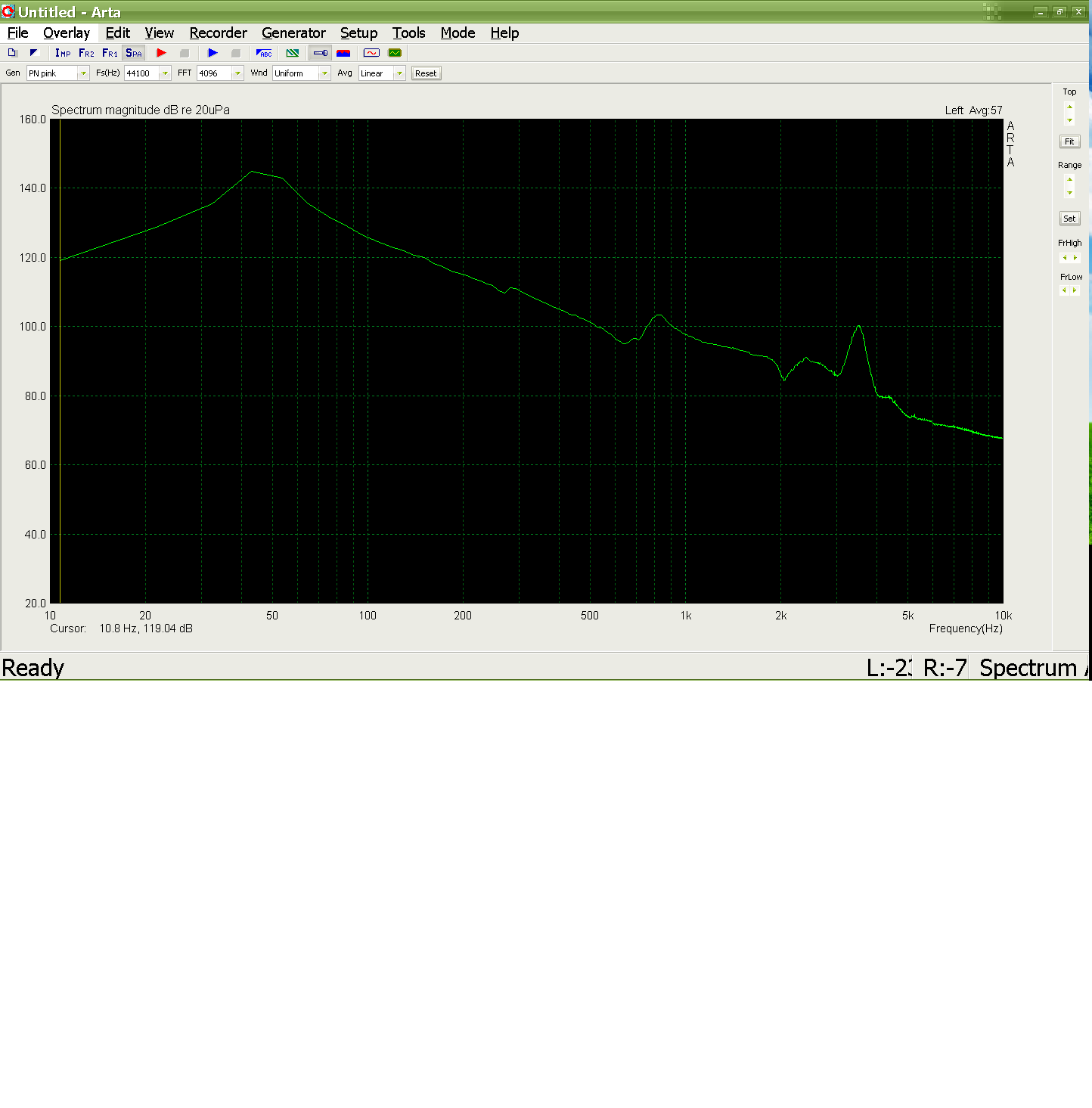Viewport: 1092px width, 1108px height.
Task: Click the Fit button
Action: [x=1069, y=141]
